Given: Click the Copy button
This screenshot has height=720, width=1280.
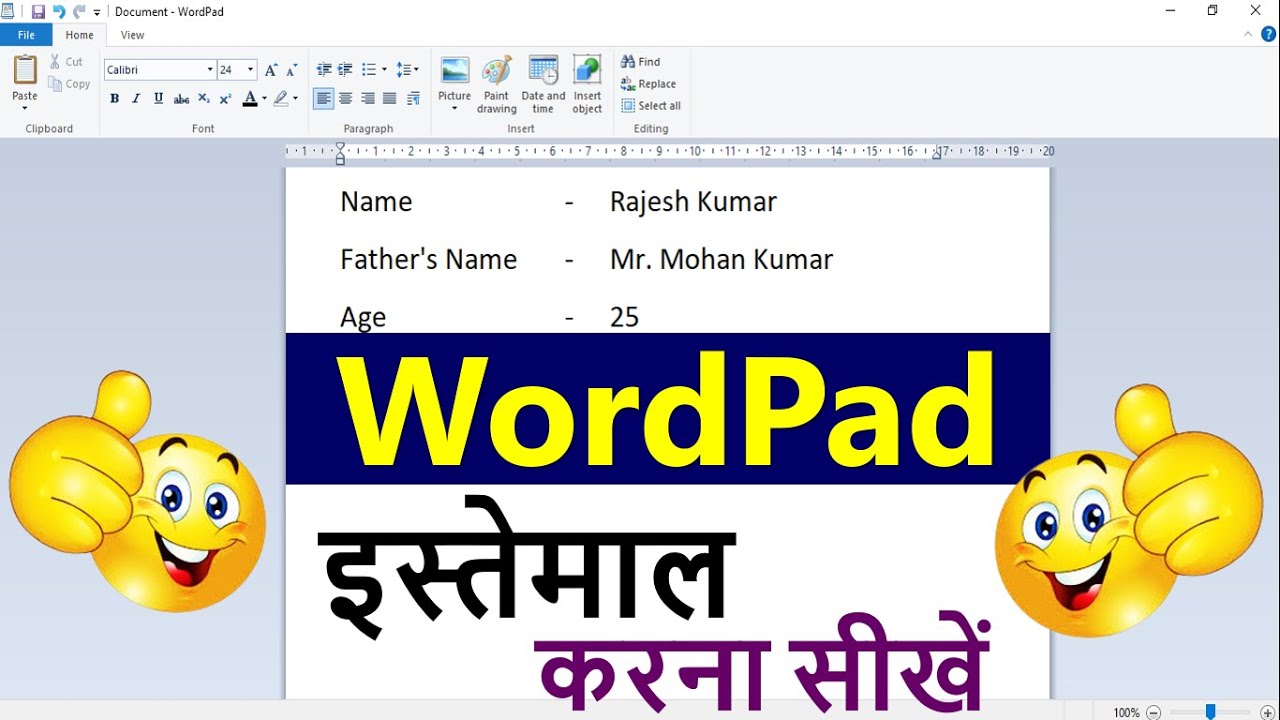Looking at the screenshot, I should coord(69,84).
